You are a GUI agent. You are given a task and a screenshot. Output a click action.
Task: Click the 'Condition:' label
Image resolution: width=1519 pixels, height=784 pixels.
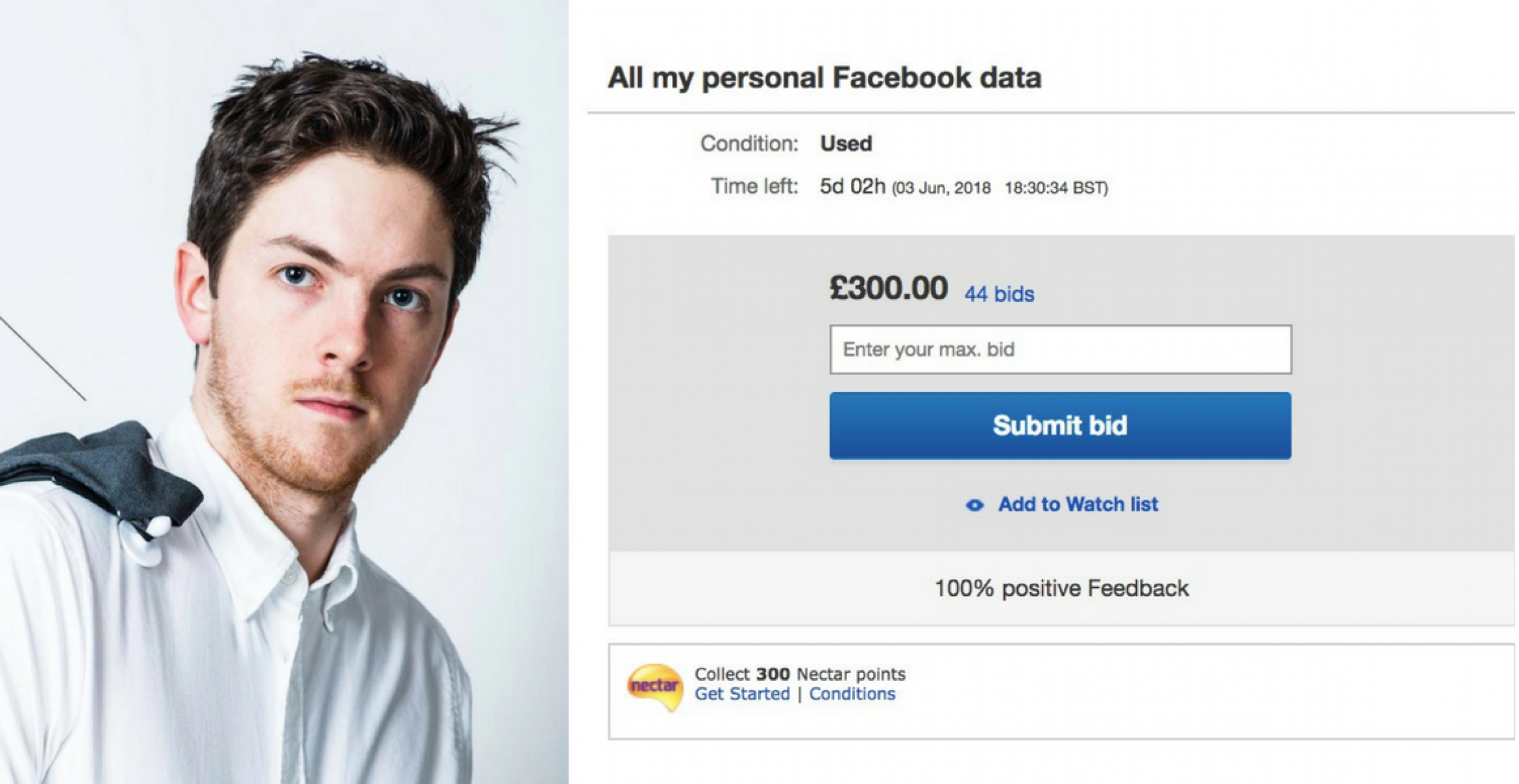pos(749,143)
